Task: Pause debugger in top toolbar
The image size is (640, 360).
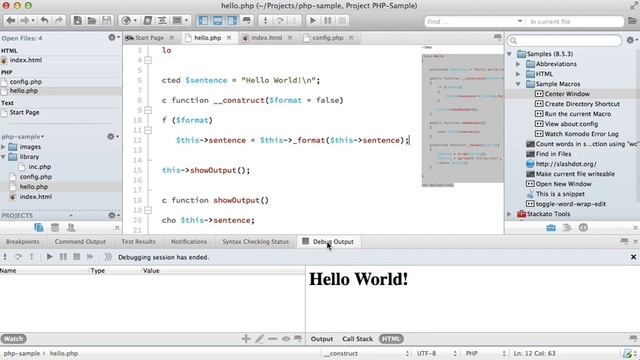Action: tap(327, 20)
